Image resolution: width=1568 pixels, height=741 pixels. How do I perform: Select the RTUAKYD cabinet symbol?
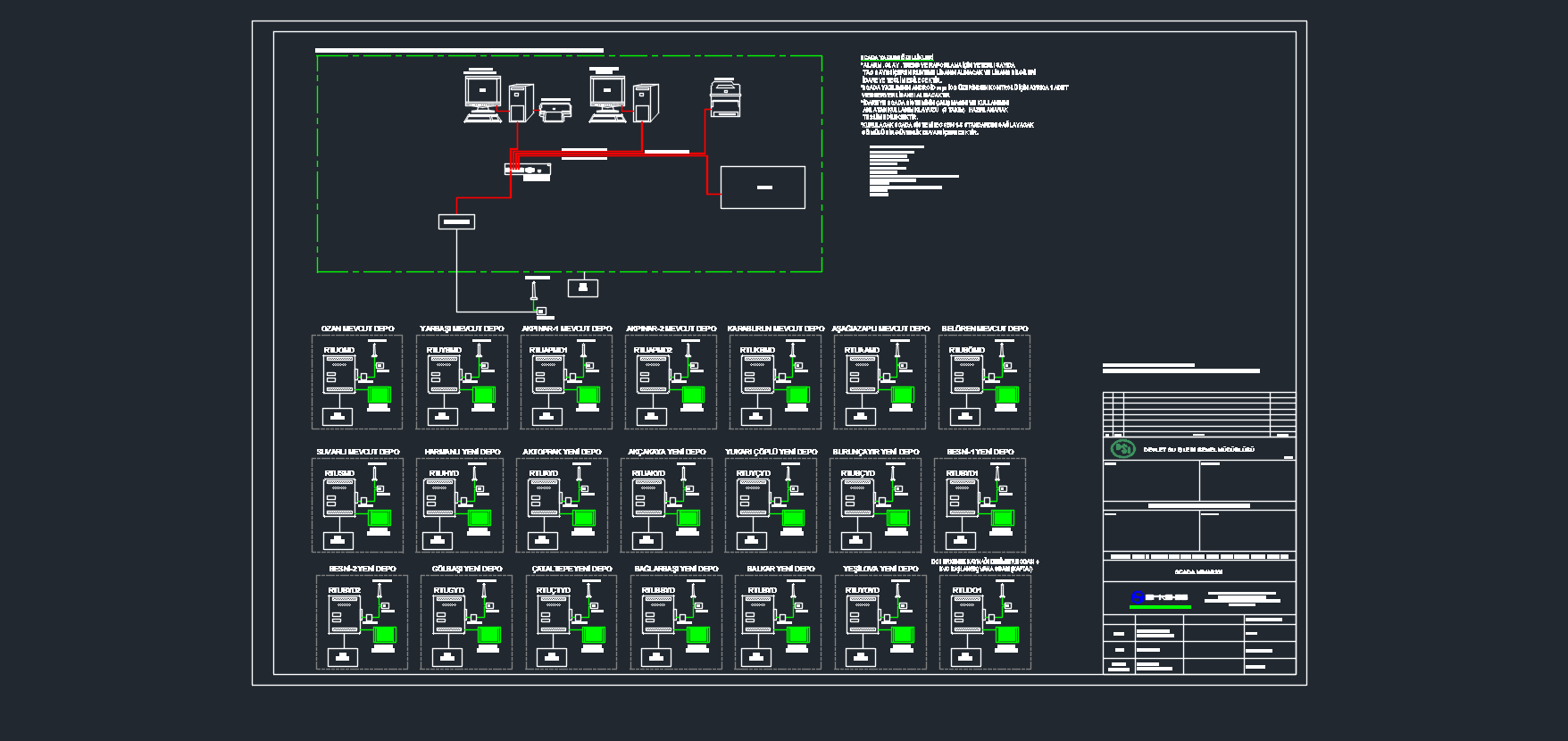[x=647, y=498]
